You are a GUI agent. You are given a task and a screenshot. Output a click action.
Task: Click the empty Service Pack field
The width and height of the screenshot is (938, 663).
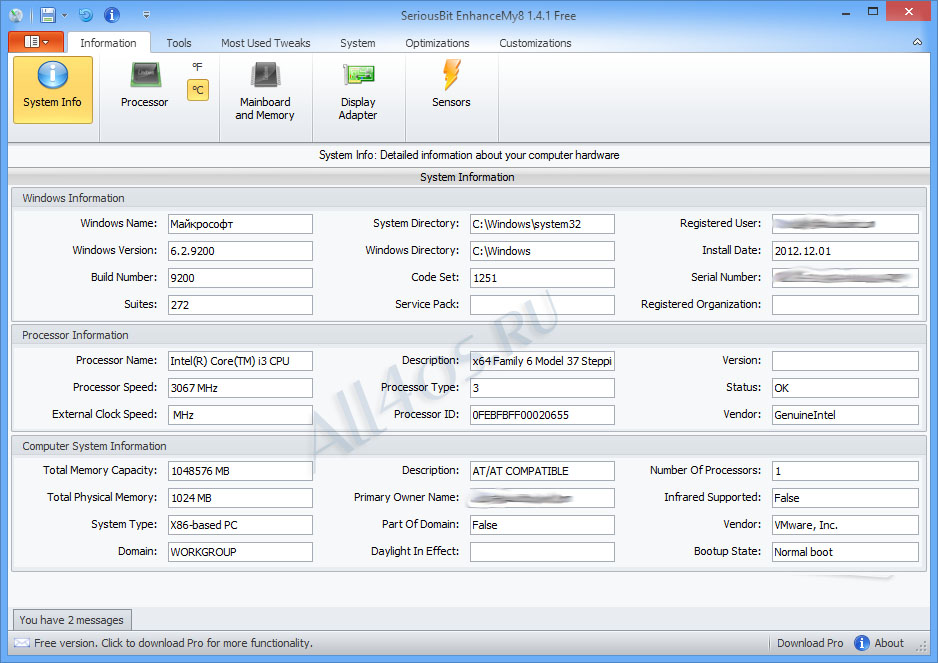pyautogui.click(x=542, y=305)
